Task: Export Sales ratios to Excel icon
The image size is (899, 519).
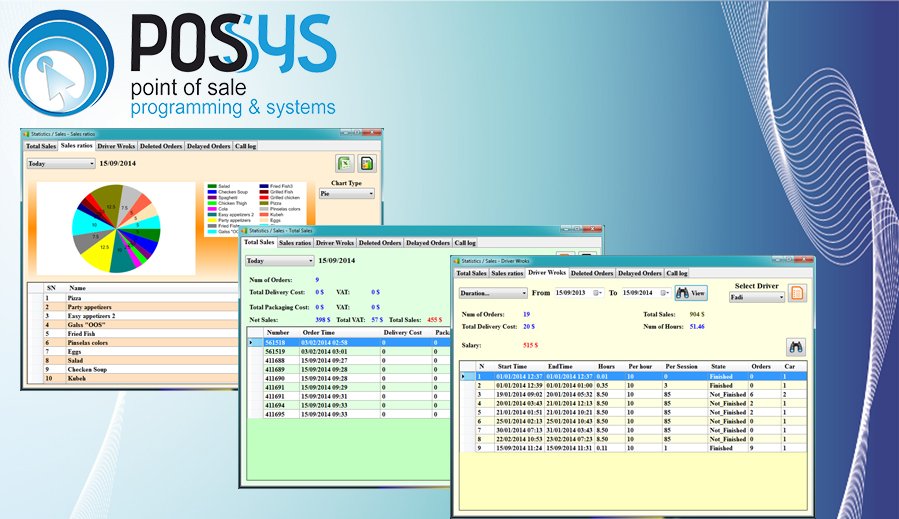Action: pyautogui.click(x=345, y=163)
